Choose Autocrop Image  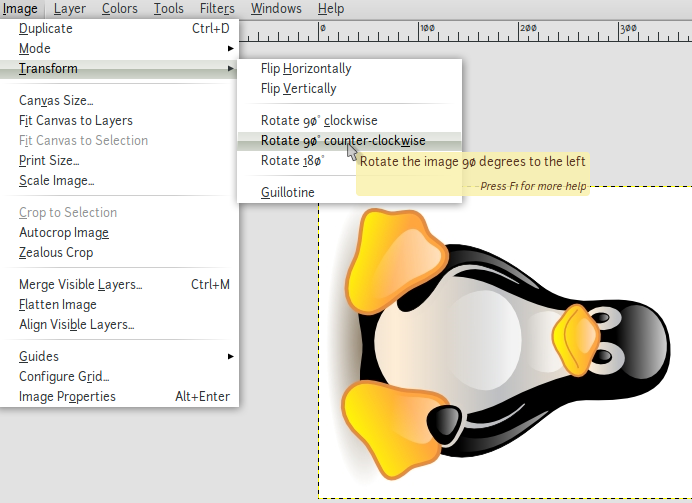[x=64, y=233]
